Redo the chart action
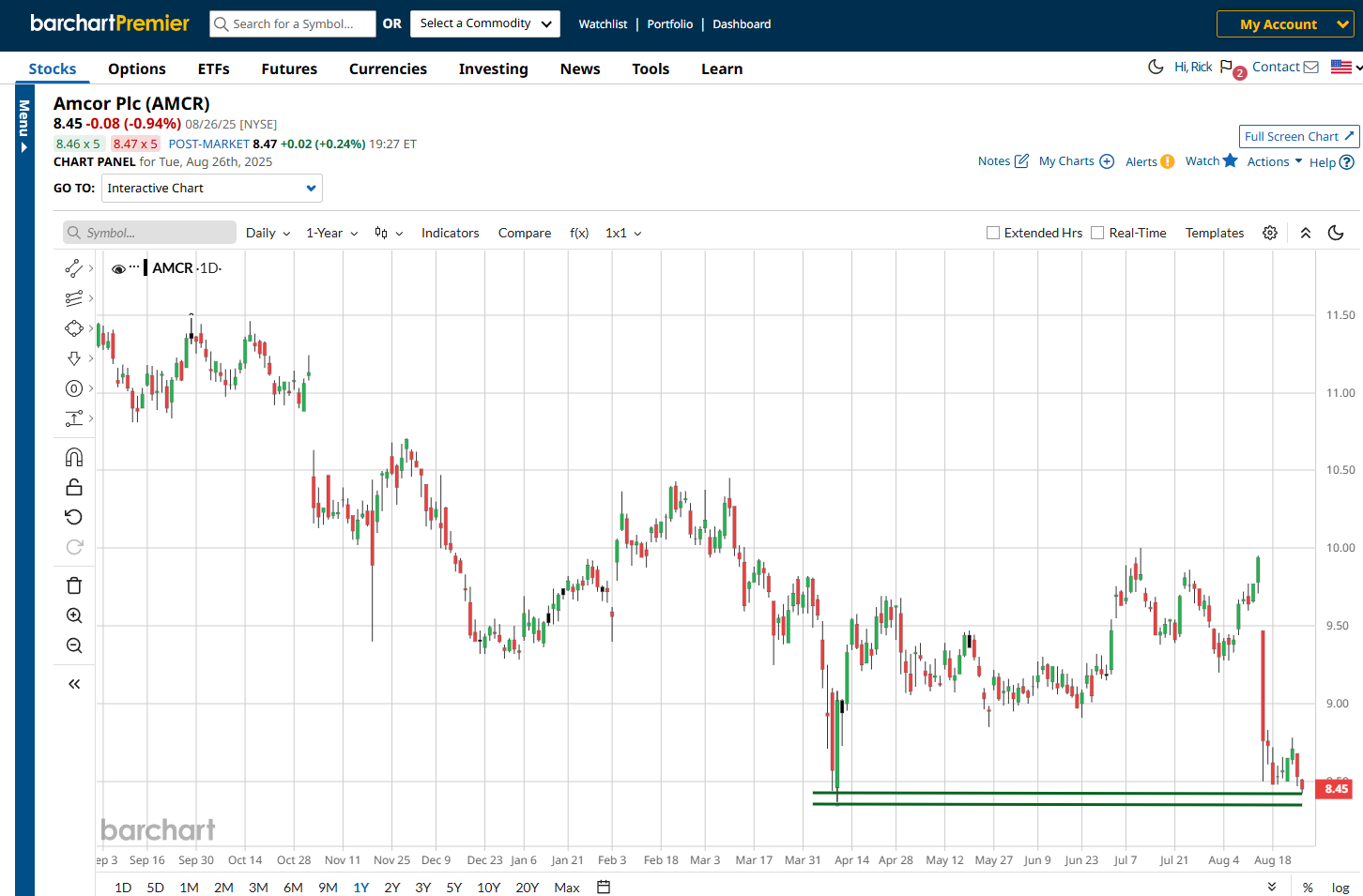This screenshot has height=896, width=1363. [74, 547]
